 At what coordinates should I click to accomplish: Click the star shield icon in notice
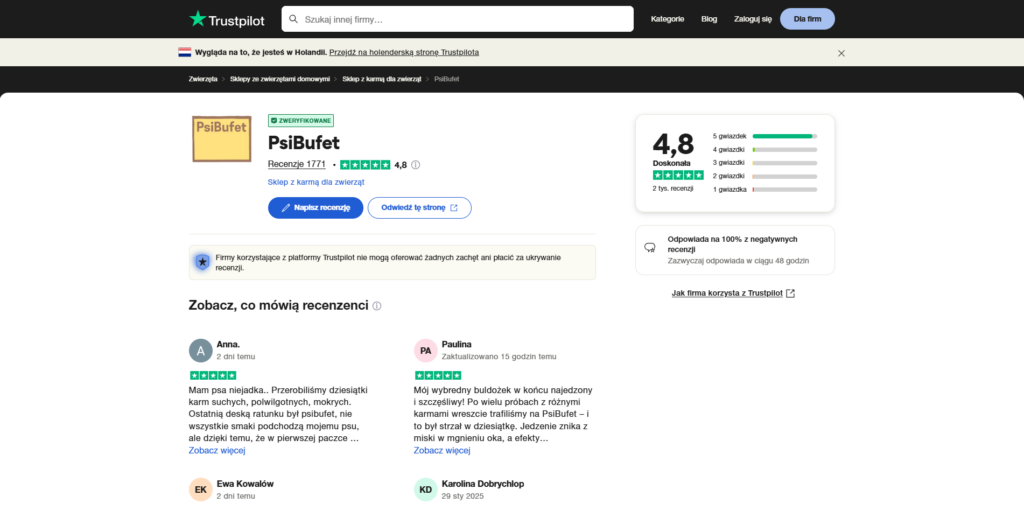click(x=202, y=262)
